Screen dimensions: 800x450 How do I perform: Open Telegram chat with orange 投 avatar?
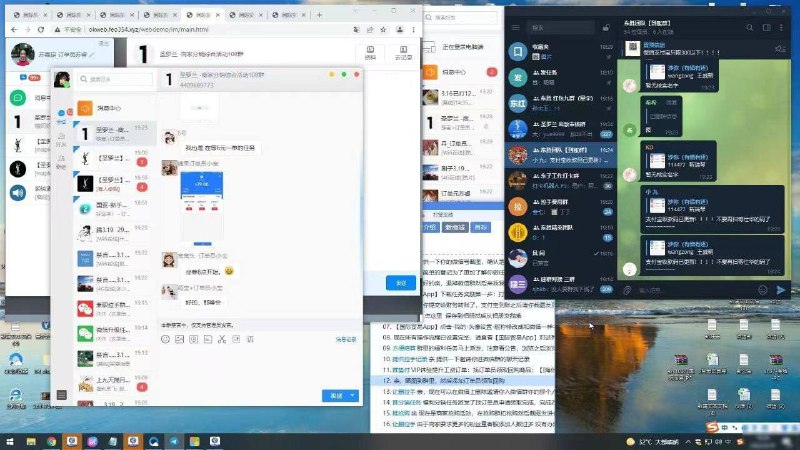click(561, 207)
